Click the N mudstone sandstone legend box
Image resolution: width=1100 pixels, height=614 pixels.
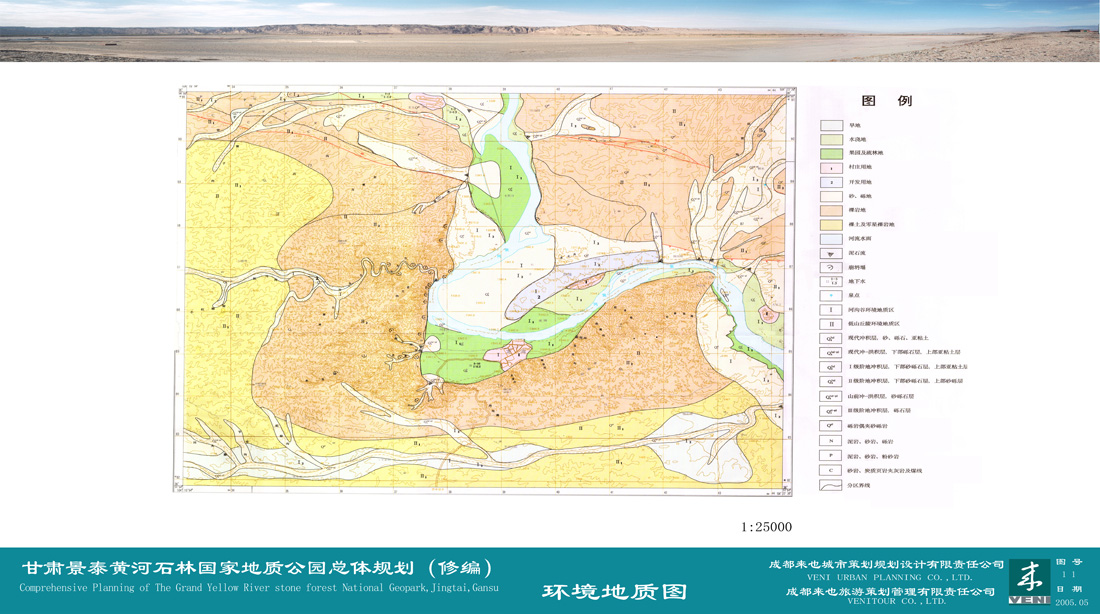(x=831, y=440)
